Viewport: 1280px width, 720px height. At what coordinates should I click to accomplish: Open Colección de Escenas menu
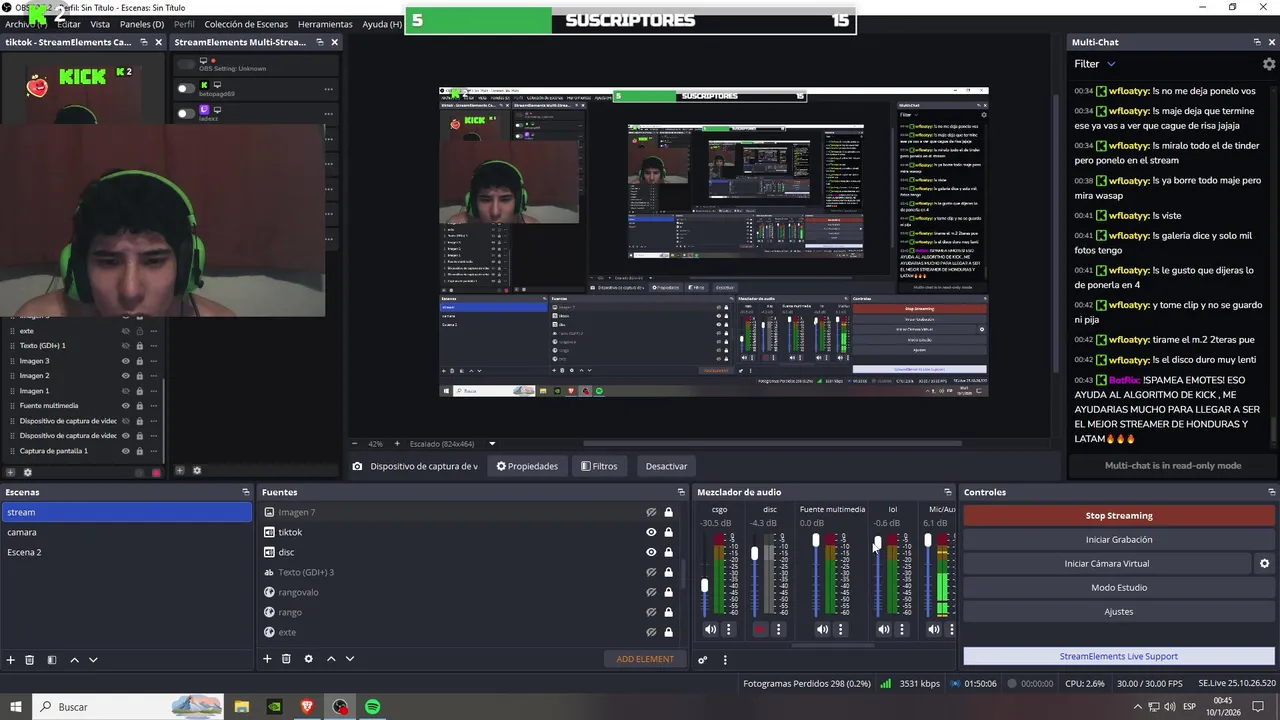246,24
